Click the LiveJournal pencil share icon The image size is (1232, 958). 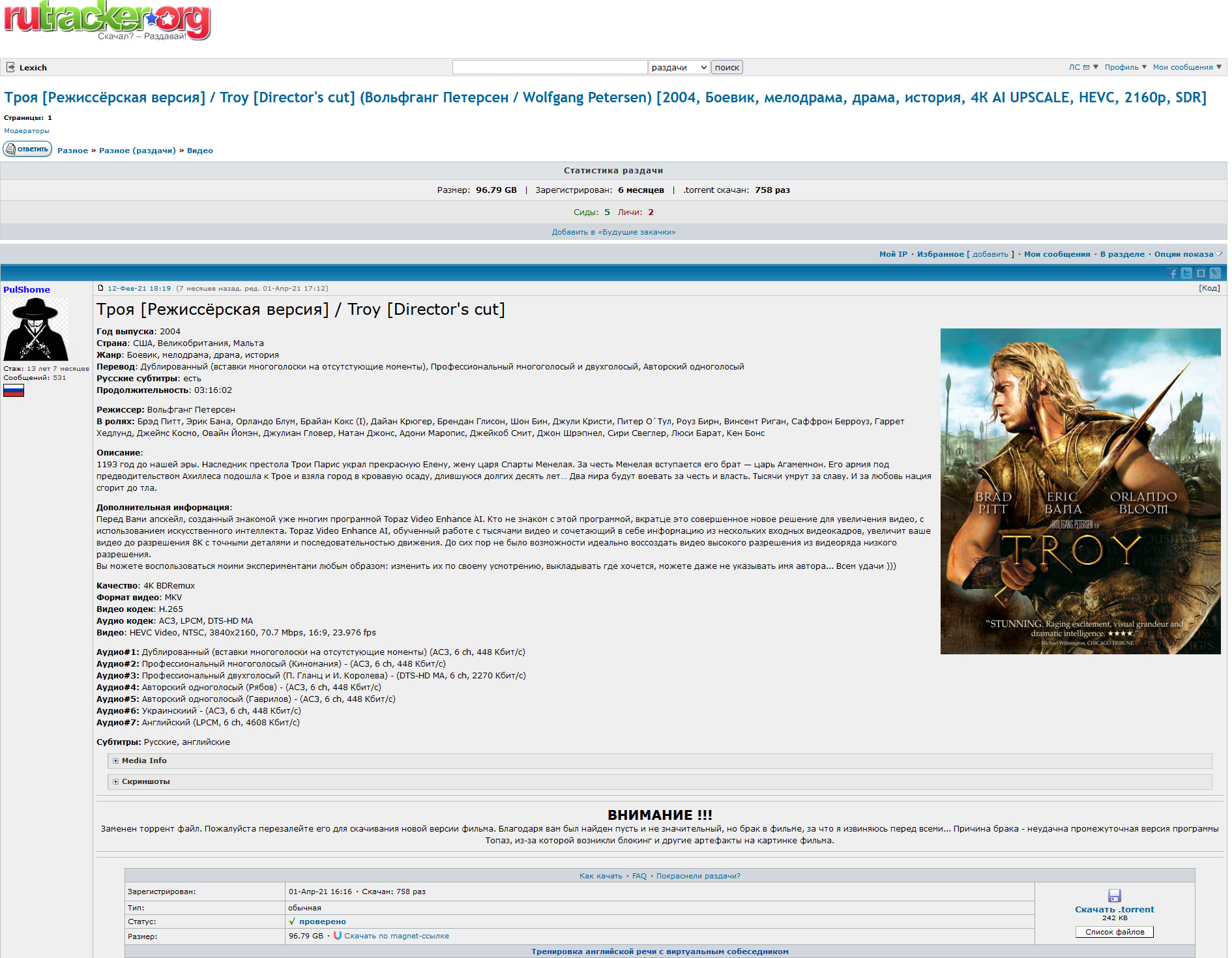[1215, 274]
